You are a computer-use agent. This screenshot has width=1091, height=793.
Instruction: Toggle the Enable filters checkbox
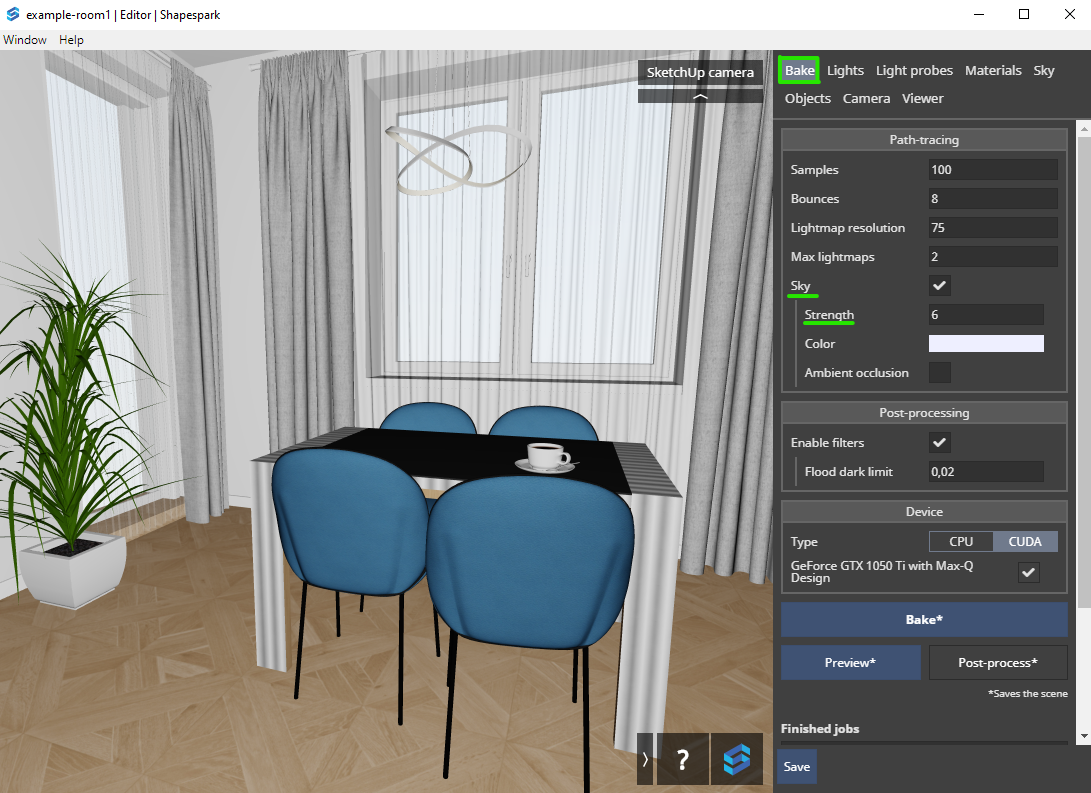[x=940, y=442]
